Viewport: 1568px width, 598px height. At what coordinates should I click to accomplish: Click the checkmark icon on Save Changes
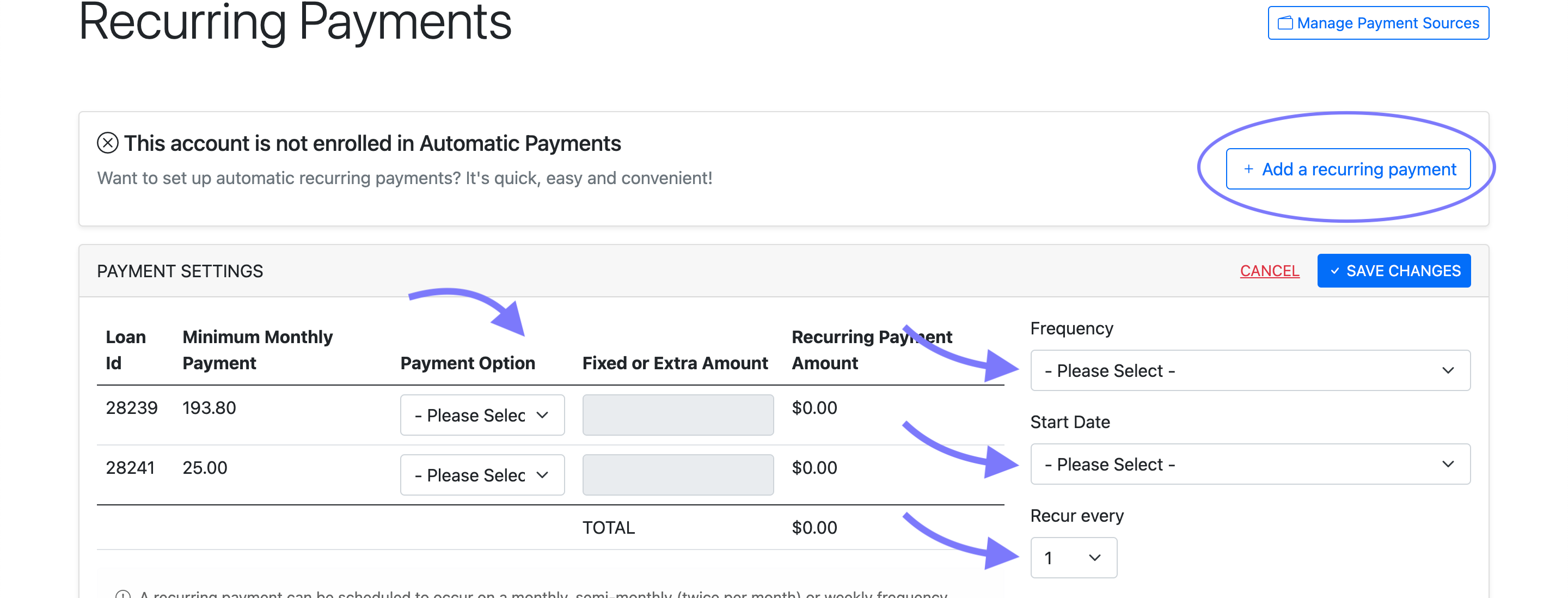(1334, 271)
